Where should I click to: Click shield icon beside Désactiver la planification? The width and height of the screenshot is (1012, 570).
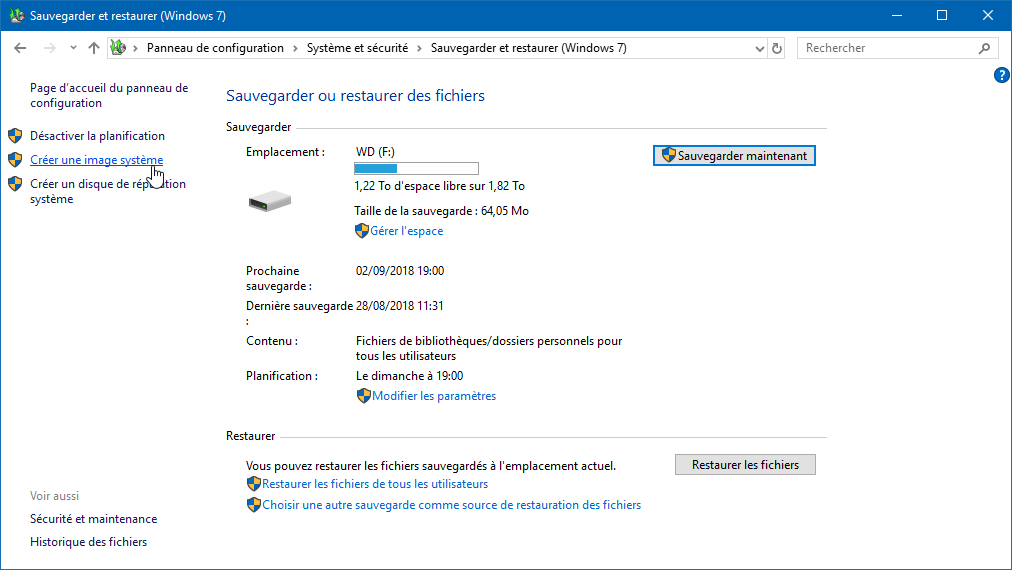pyautogui.click(x=15, y=136)
